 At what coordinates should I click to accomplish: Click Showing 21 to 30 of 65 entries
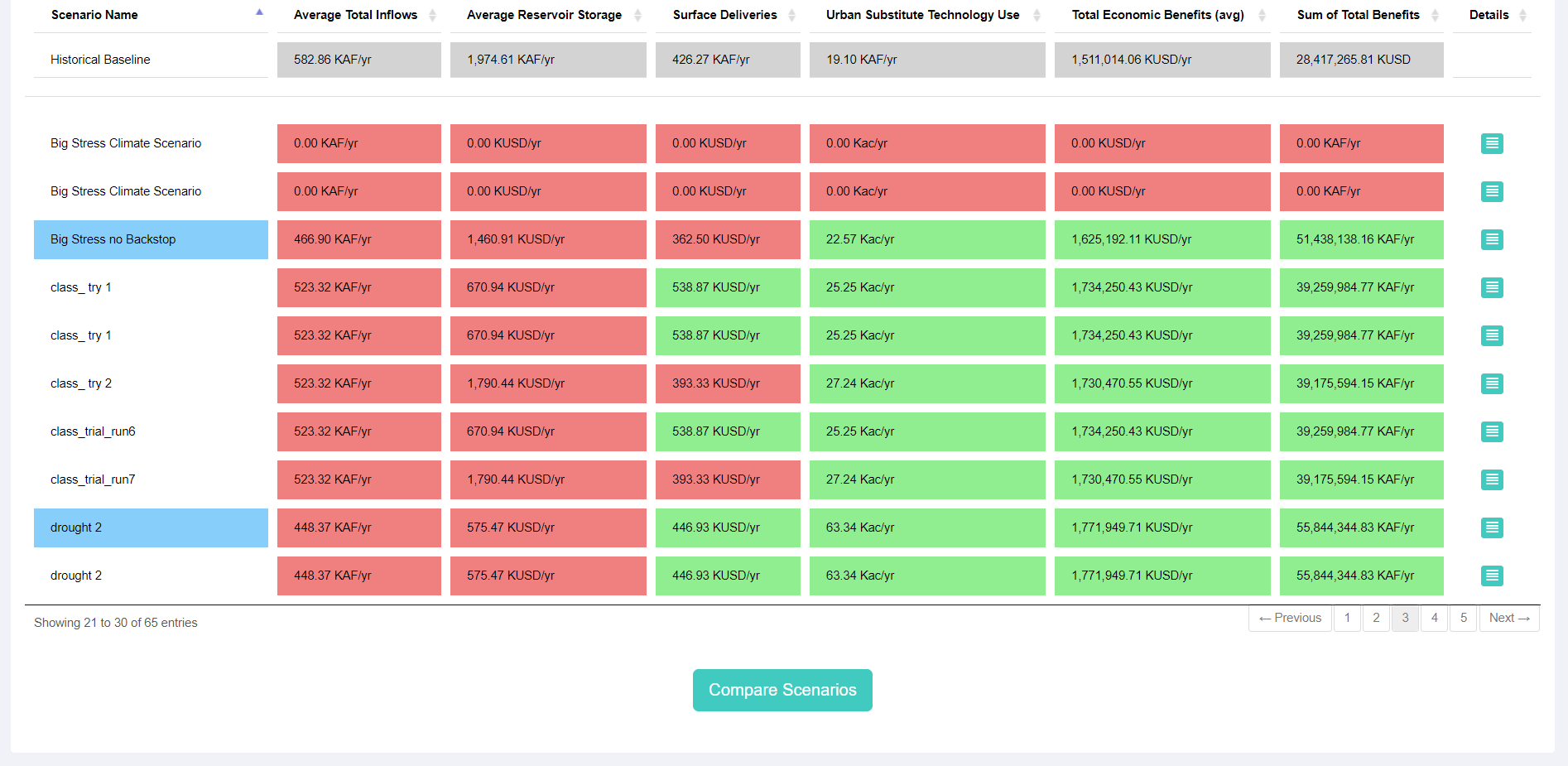click(116, 623)
